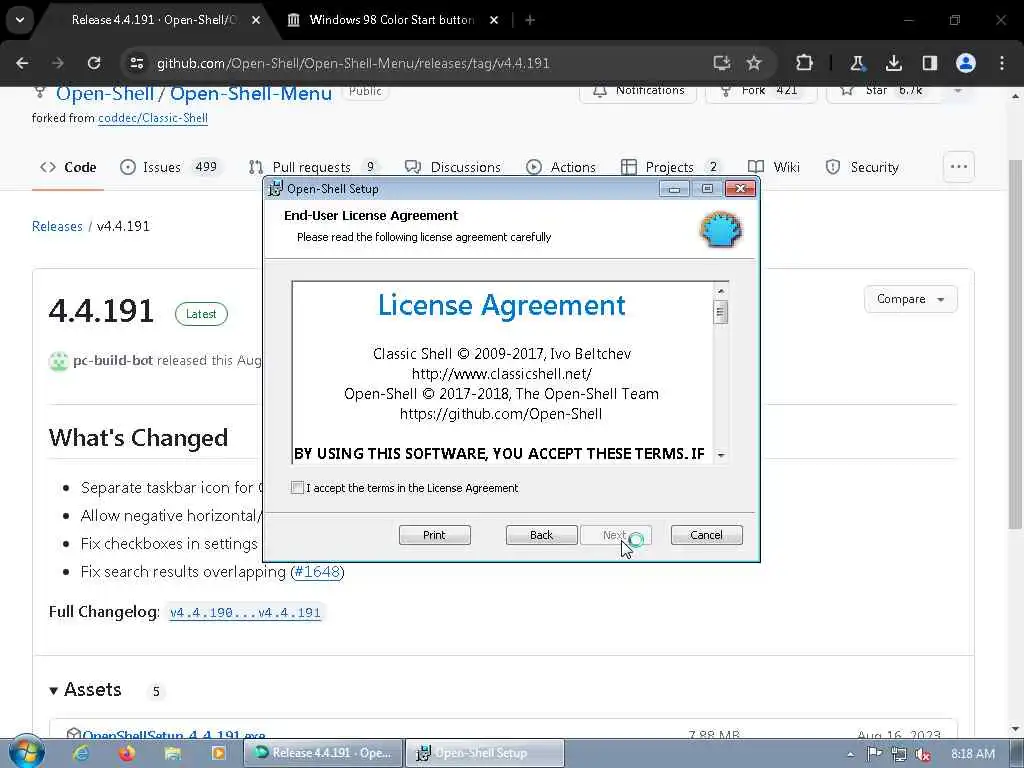Open the Windows Start orb
This screenshot has width=1024, height=768.
point(27,752)
